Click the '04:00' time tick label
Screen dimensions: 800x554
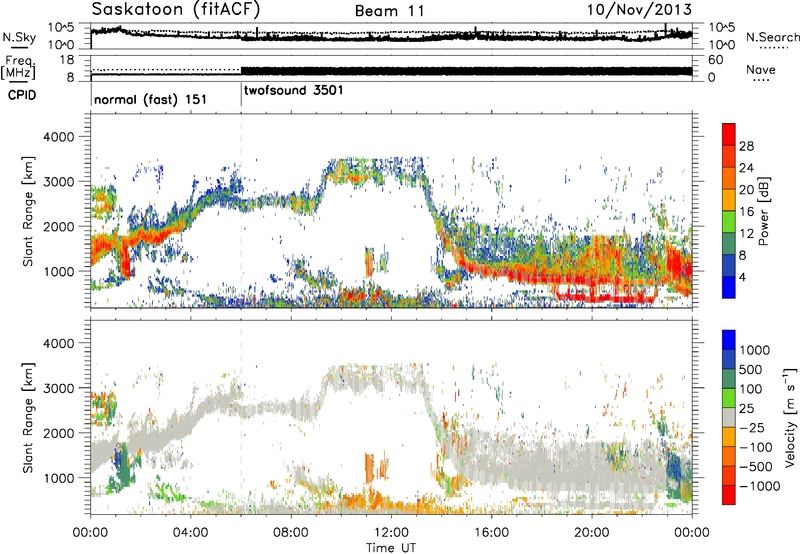[191, 533]
